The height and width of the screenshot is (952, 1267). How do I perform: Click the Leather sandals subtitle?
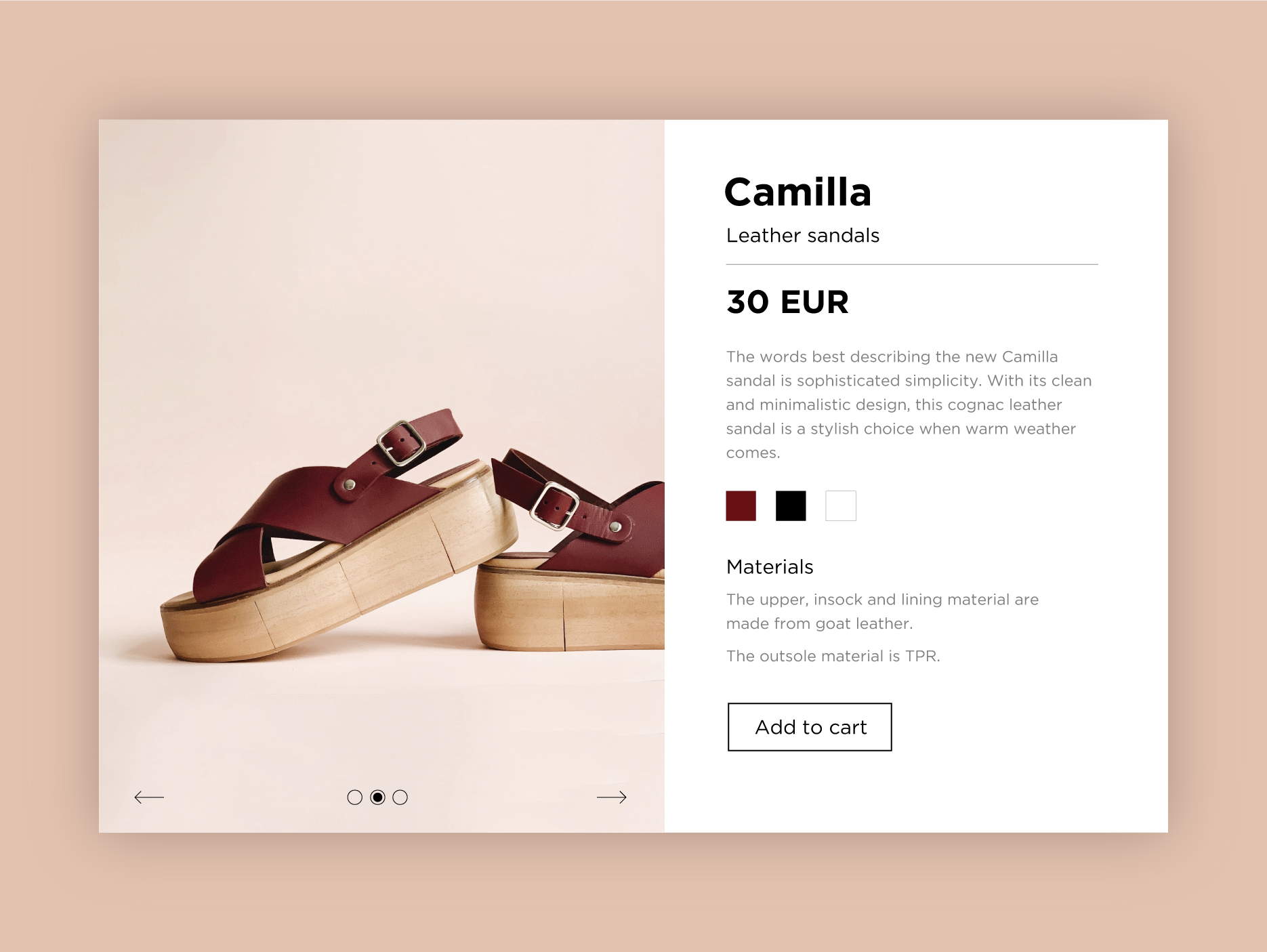point(803,236)
